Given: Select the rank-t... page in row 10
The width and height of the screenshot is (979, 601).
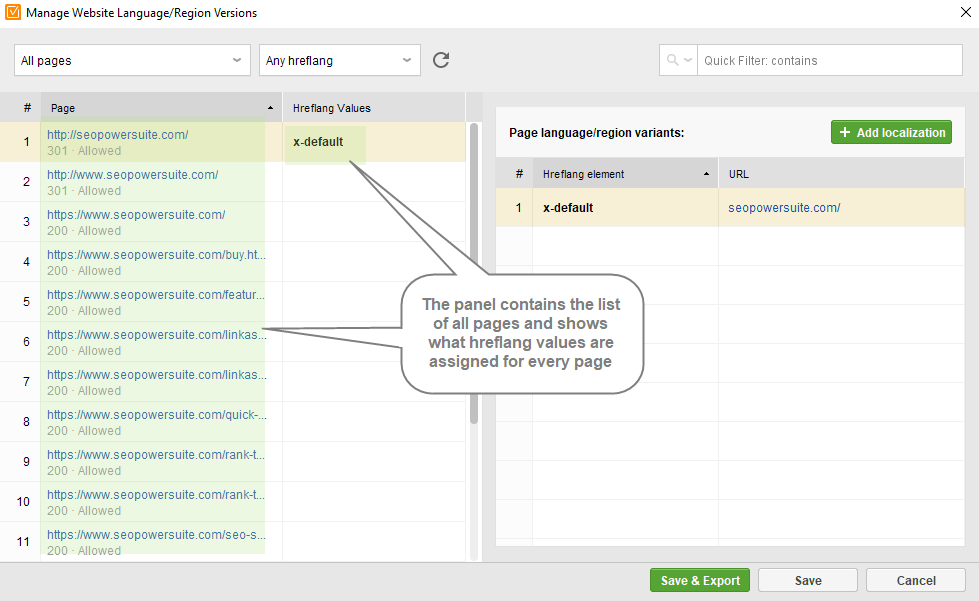Looking at the screenshot, I should 156,494.
